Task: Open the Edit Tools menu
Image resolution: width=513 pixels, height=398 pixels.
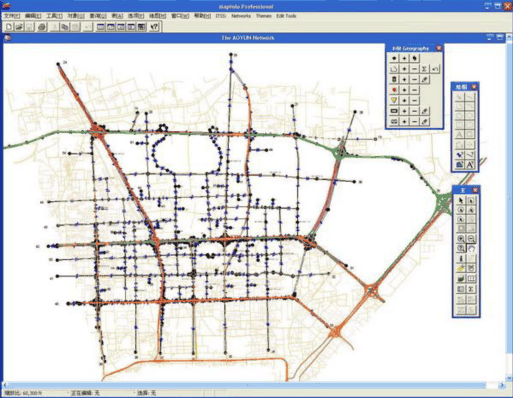Action: (286, 16)
